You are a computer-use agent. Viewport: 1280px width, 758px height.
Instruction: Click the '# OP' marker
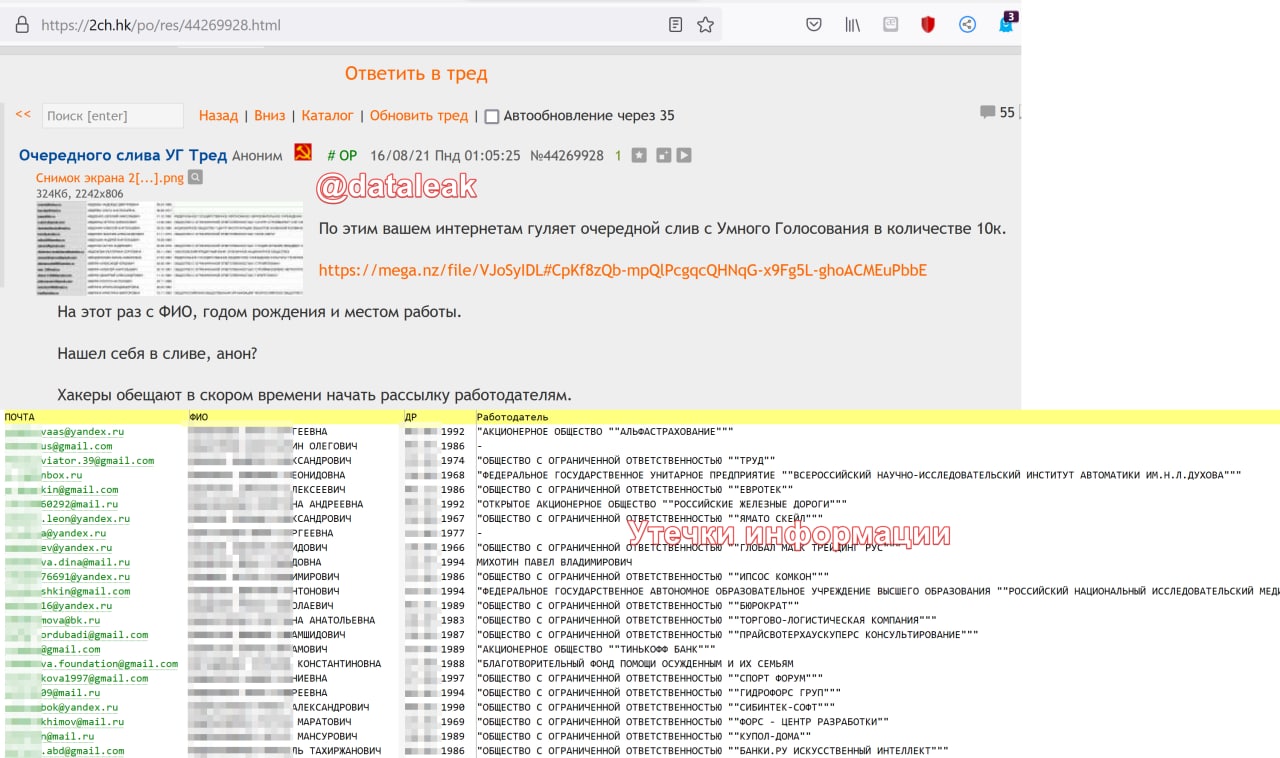(x=342, y=155)
